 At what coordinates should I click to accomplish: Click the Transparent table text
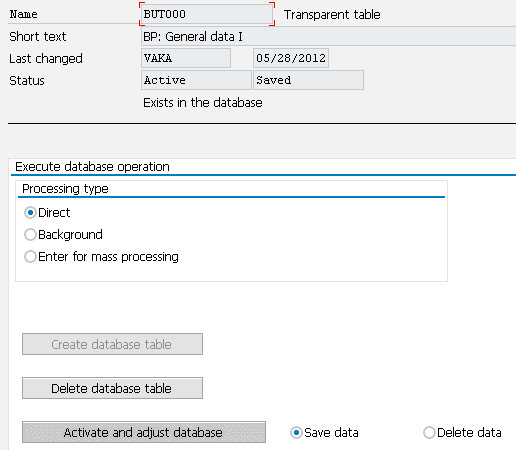332,15
